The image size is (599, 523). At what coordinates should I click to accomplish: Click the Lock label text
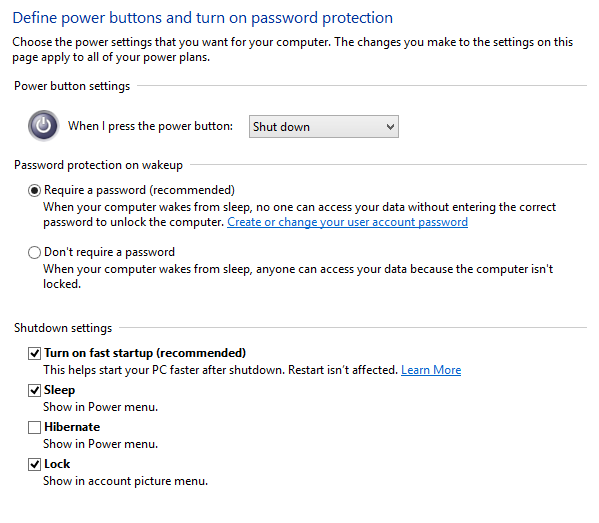click(57, 464)
